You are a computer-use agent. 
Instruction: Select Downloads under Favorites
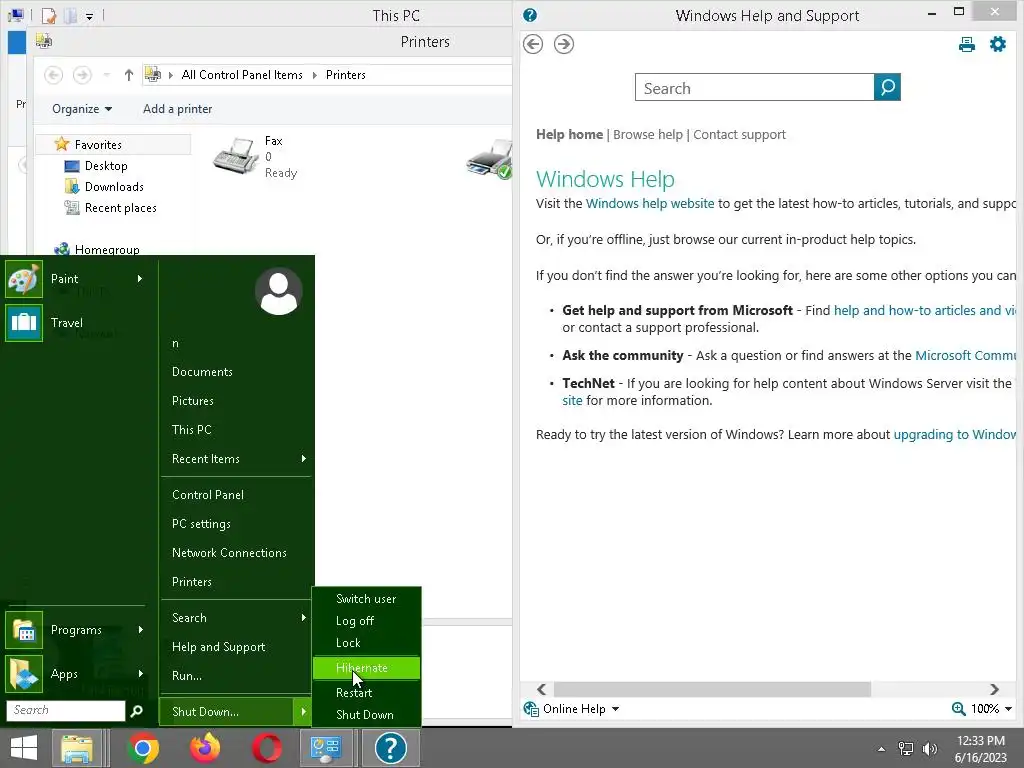(x=114, y=187)
